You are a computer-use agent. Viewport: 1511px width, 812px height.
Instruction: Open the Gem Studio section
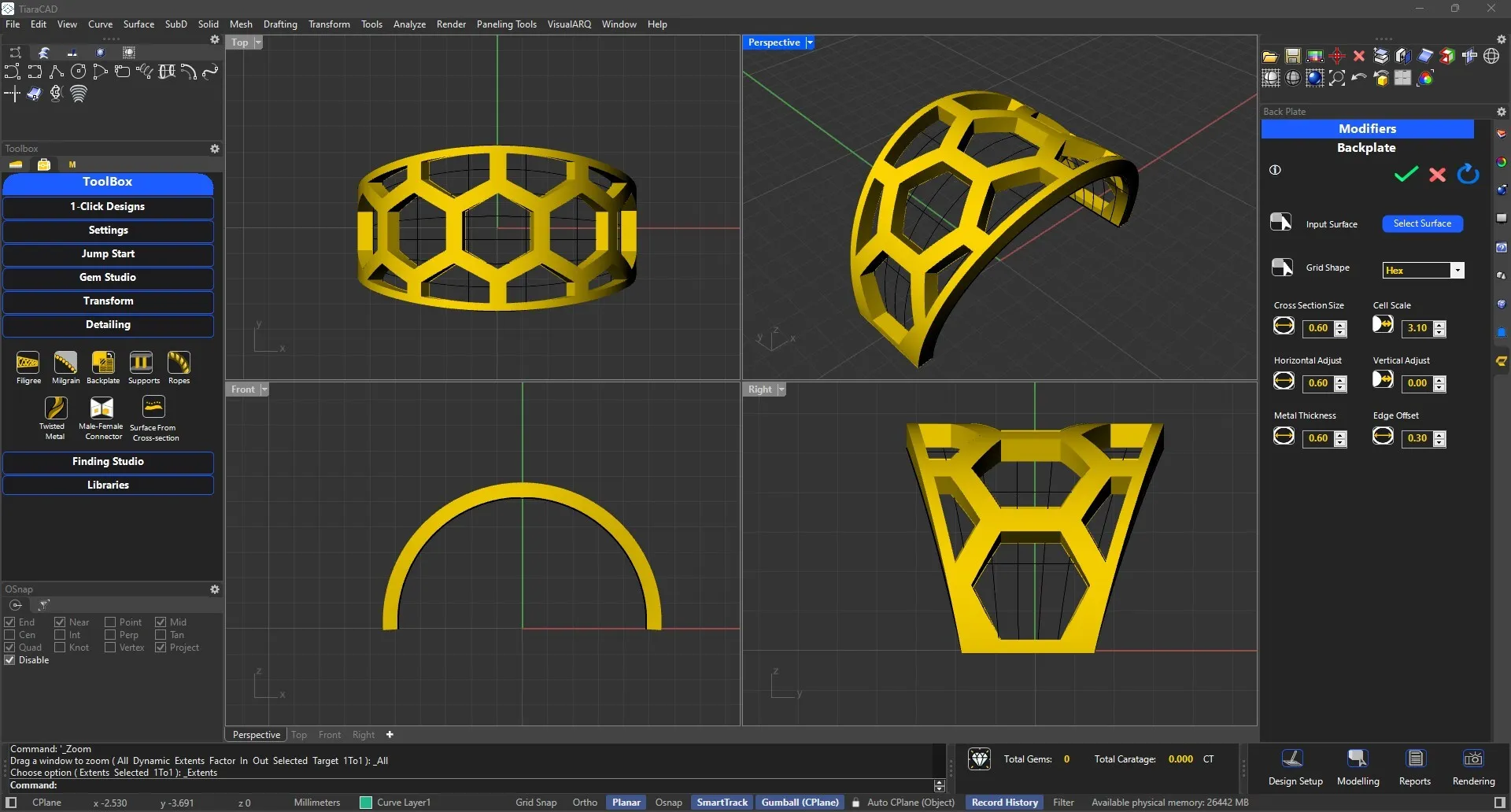tap(108, 277)
